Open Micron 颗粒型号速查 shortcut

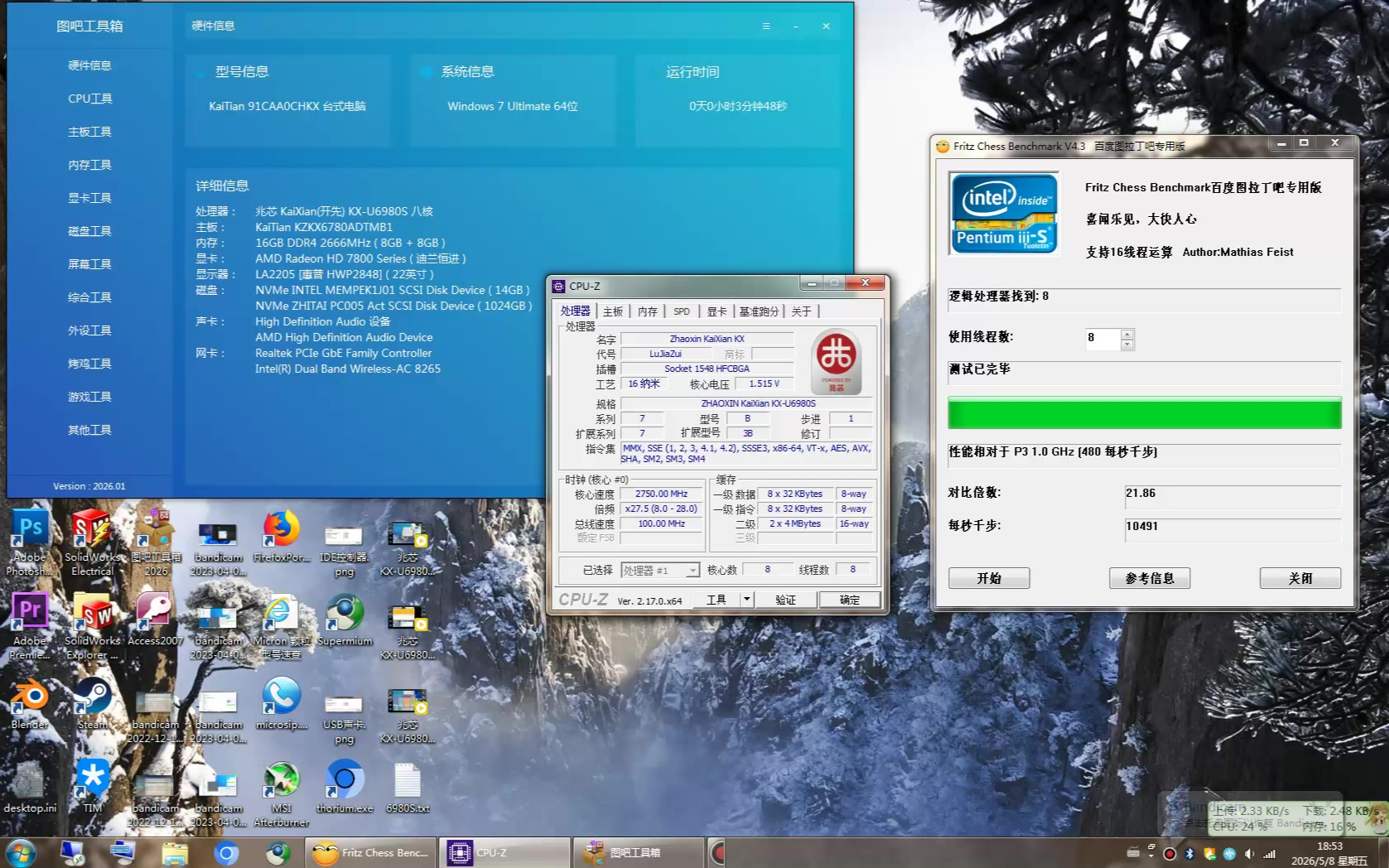point(282,626)
